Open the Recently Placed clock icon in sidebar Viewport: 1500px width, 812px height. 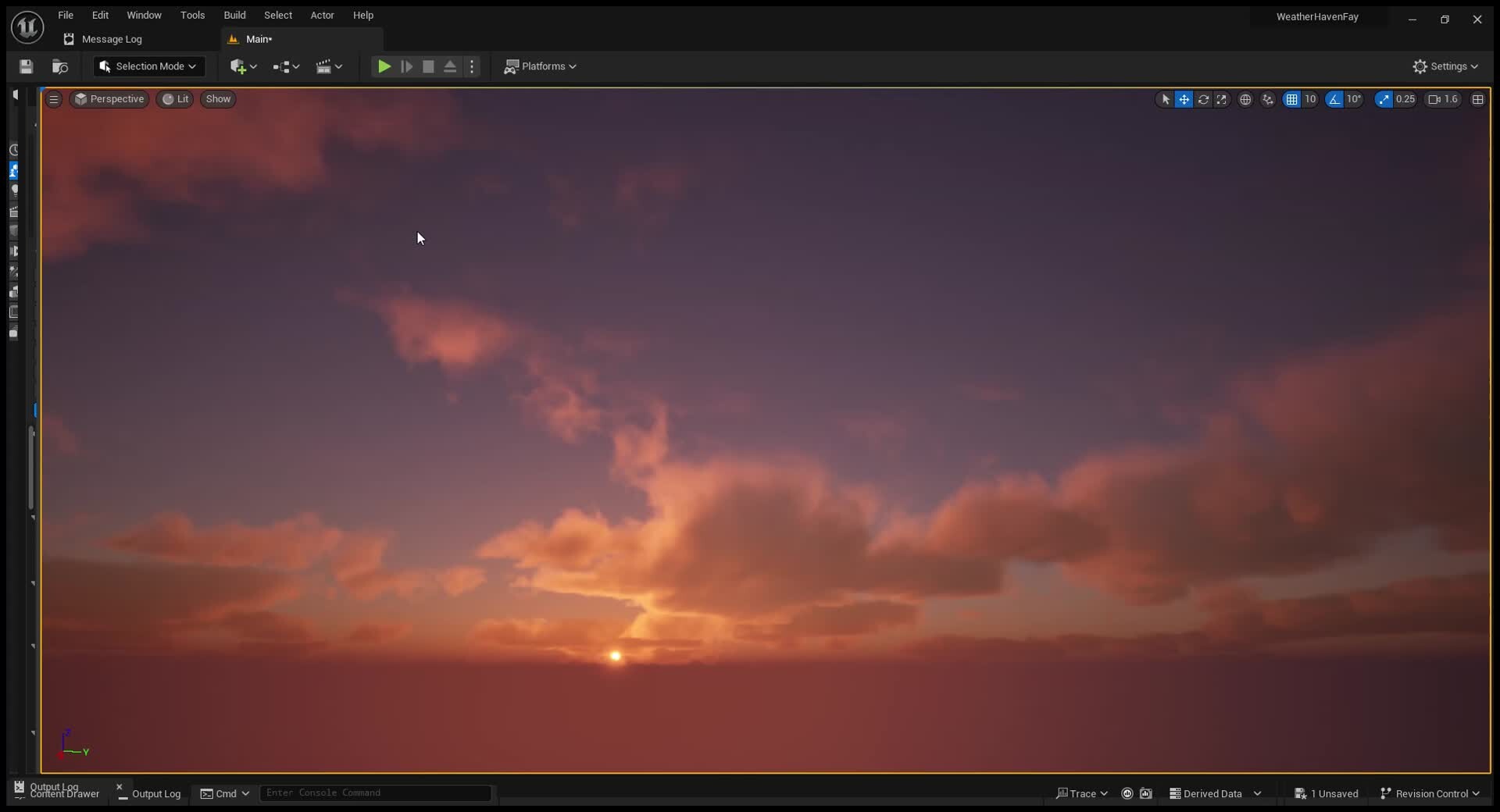pyautogui.click(x=14, y=149)
